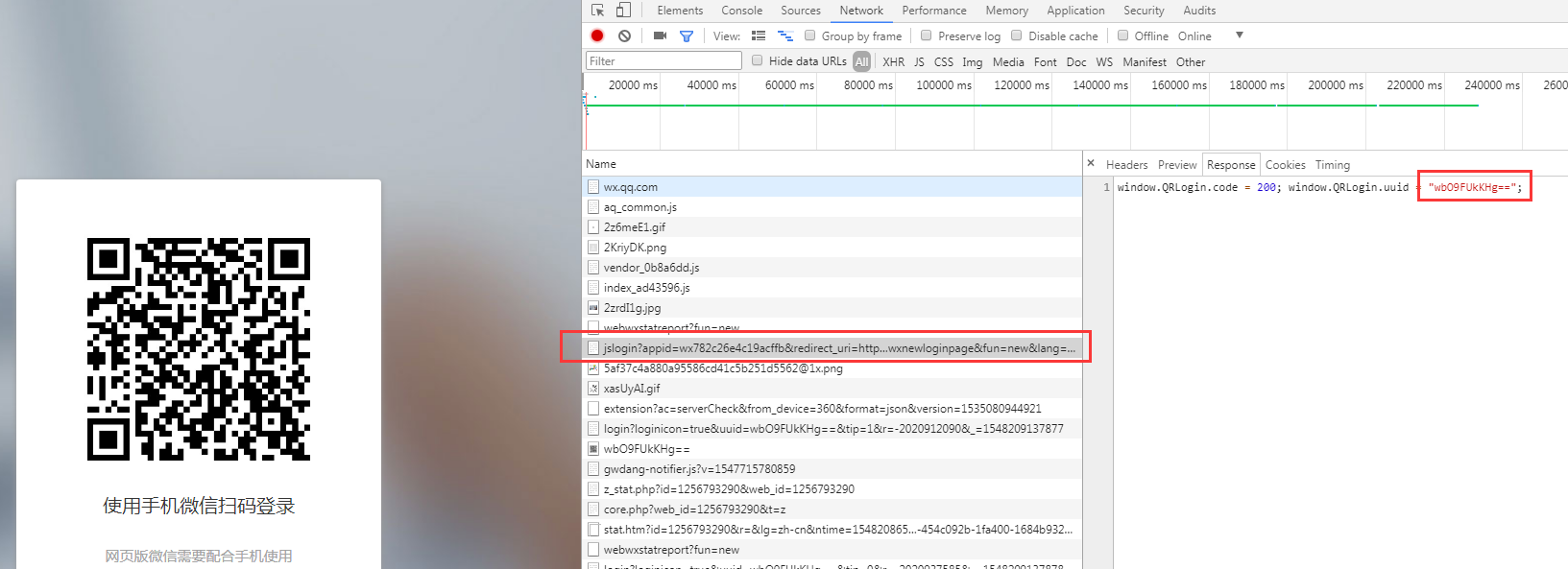Filter requests by Manifest type
This screenshot has height=569, width=1568.
pyautogui.click(x=1145, y=61)
